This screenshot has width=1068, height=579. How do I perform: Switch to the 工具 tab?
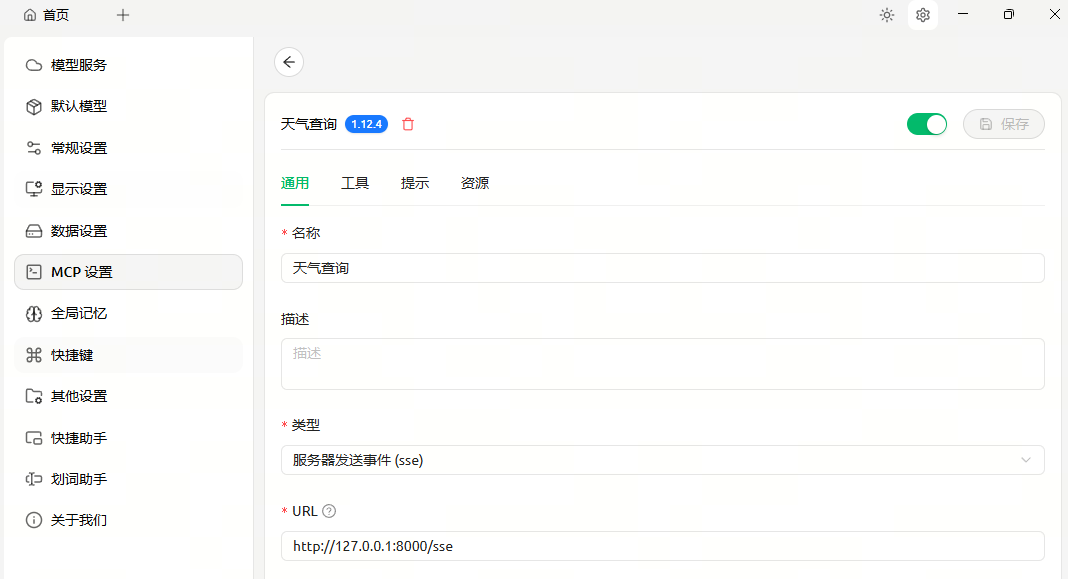click(355, 183)
